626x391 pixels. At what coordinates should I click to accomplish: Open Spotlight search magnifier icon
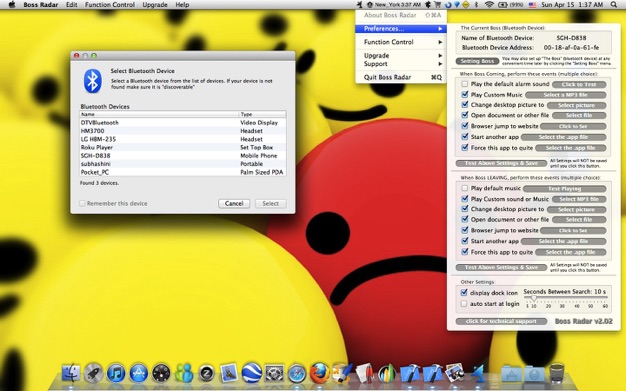point(614,5)
